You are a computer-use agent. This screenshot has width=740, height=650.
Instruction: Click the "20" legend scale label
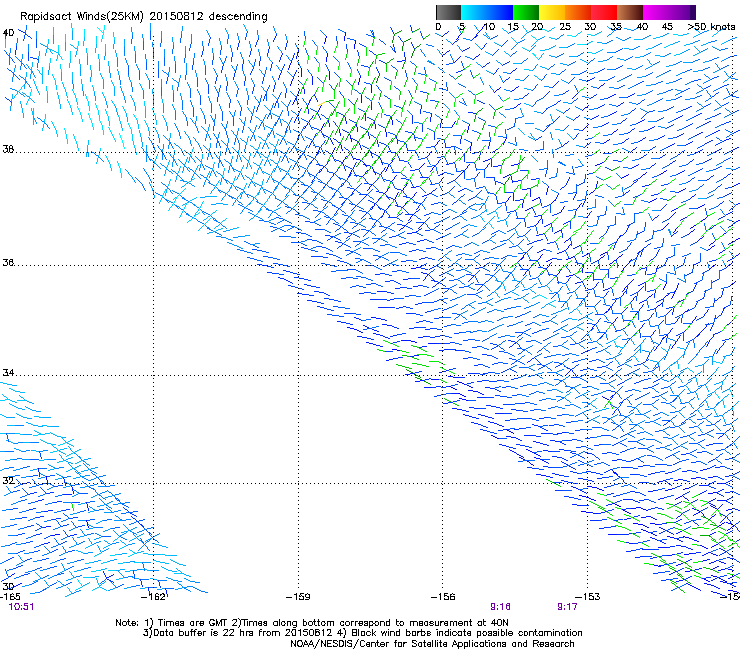pos(537,27)
